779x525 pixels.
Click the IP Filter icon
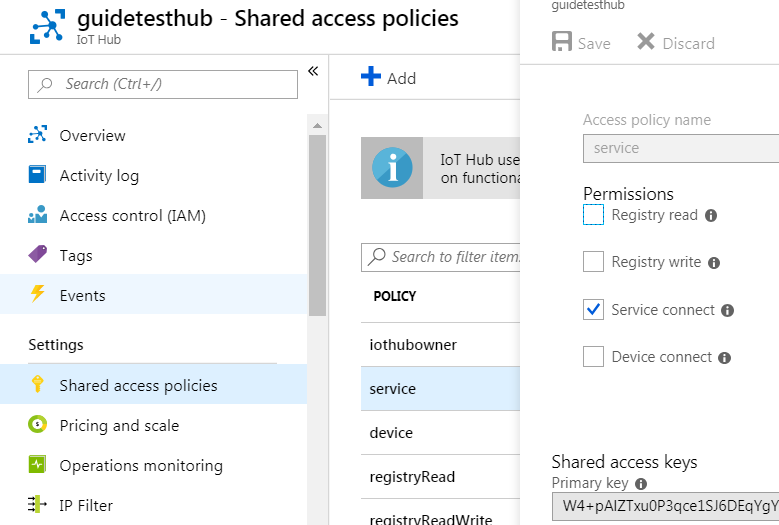(x=37, y=504)
